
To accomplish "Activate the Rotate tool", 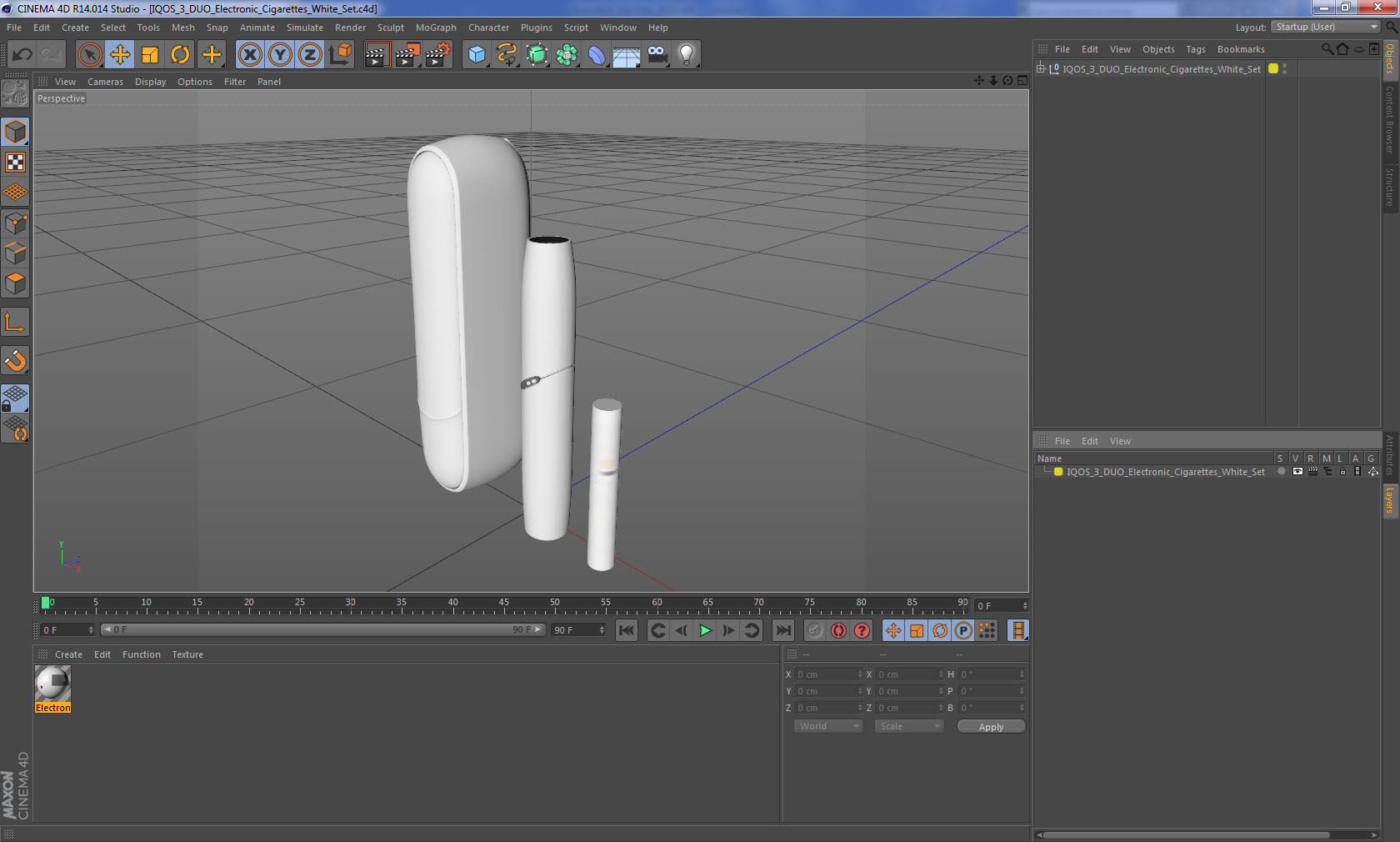I will [180, 55].
